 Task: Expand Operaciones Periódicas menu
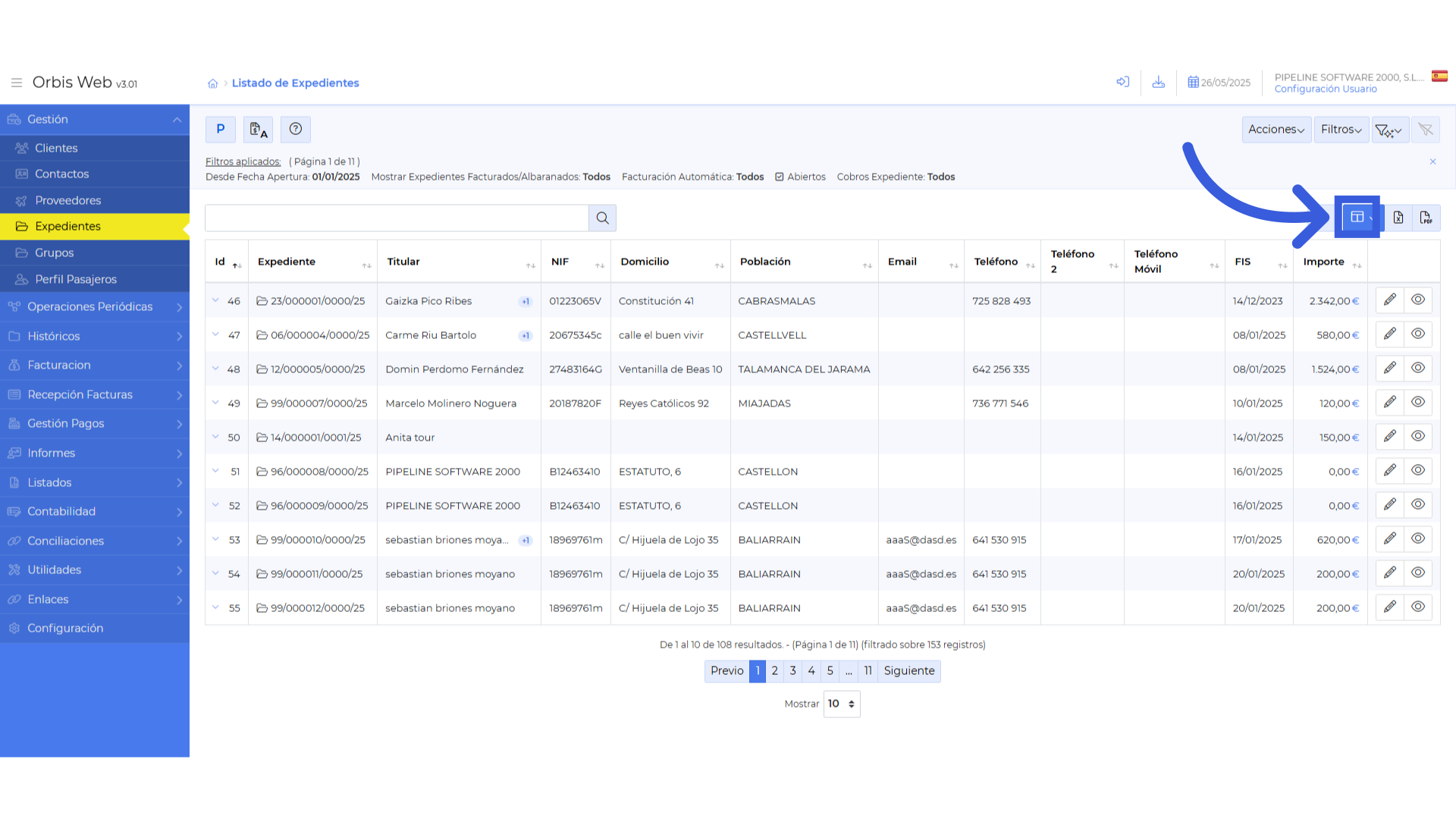pos(95,307)
